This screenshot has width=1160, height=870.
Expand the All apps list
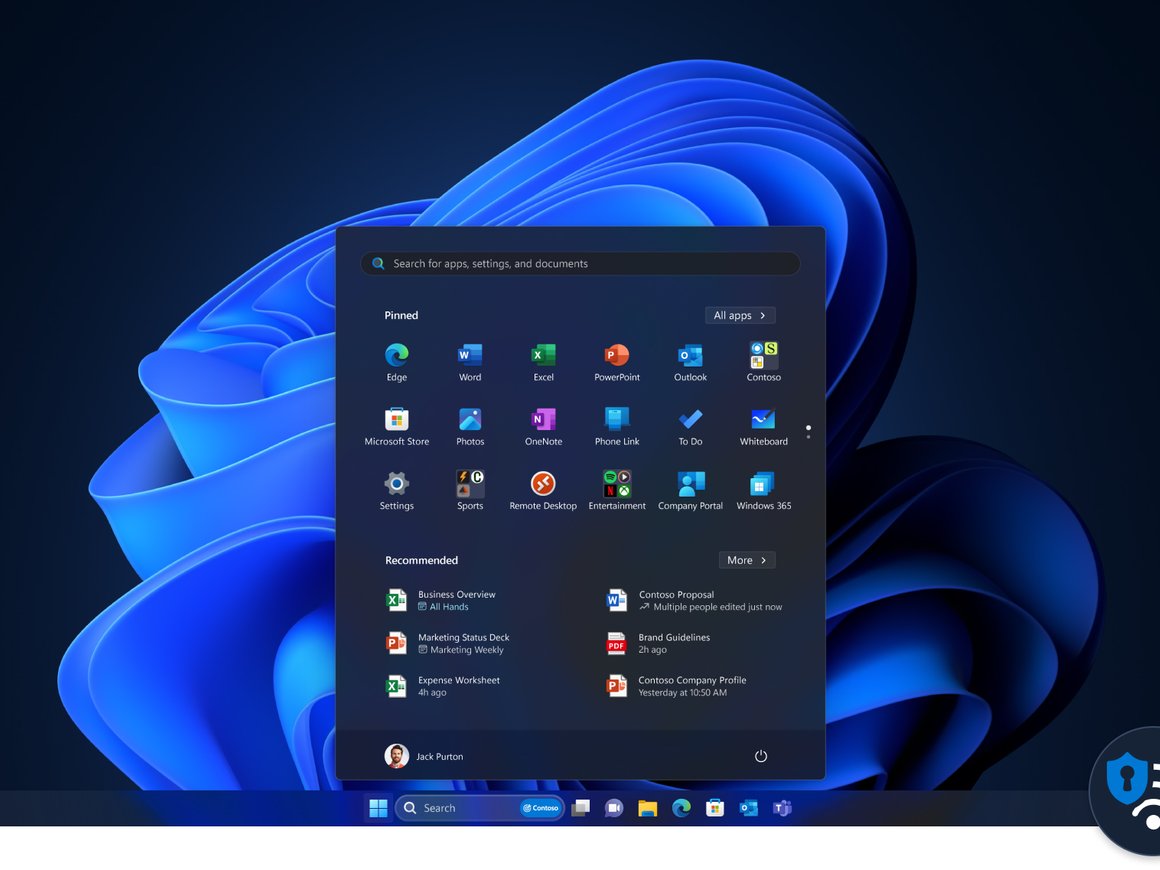point(740,315)
